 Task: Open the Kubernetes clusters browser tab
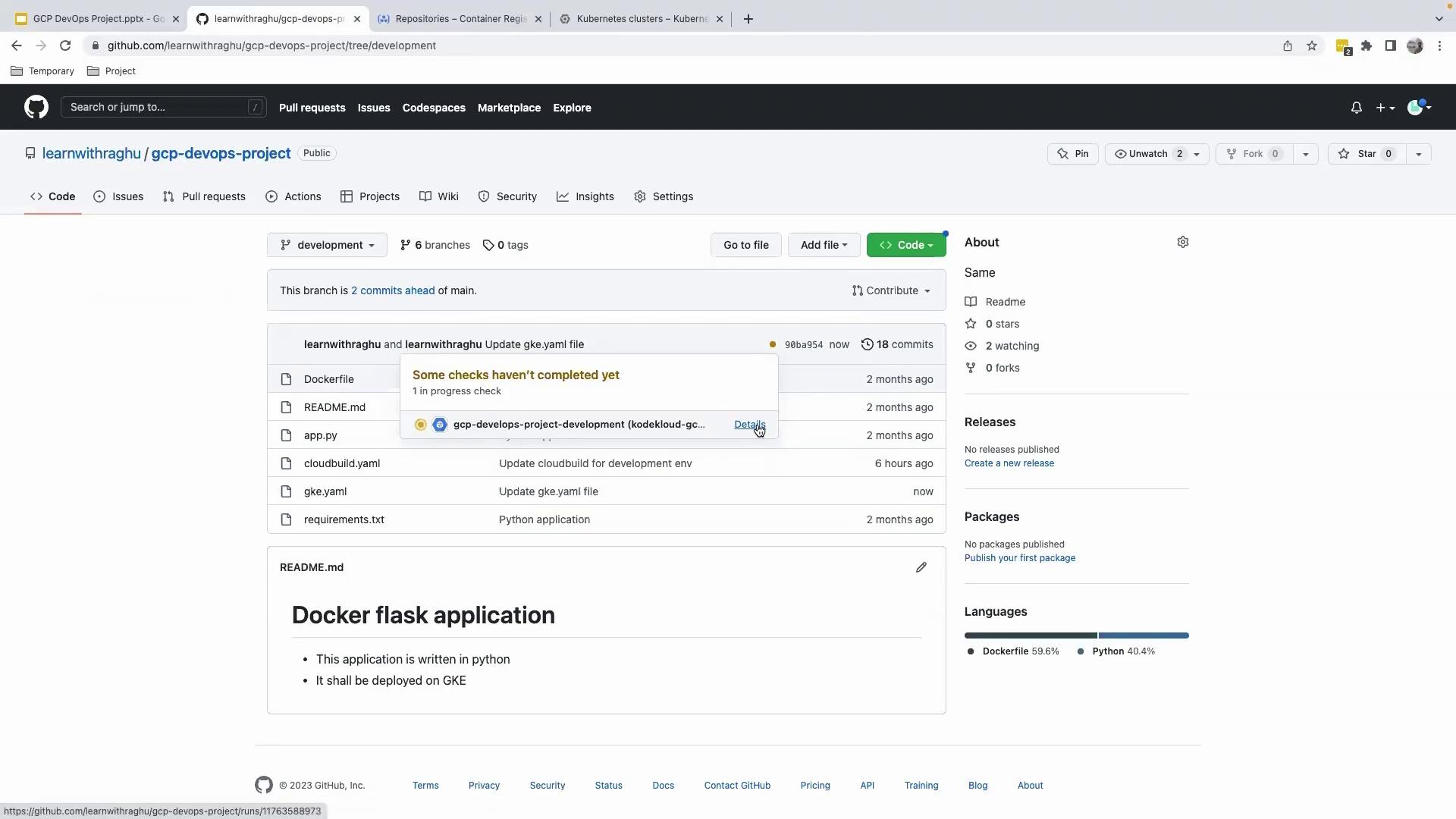(x=641, y=19)
